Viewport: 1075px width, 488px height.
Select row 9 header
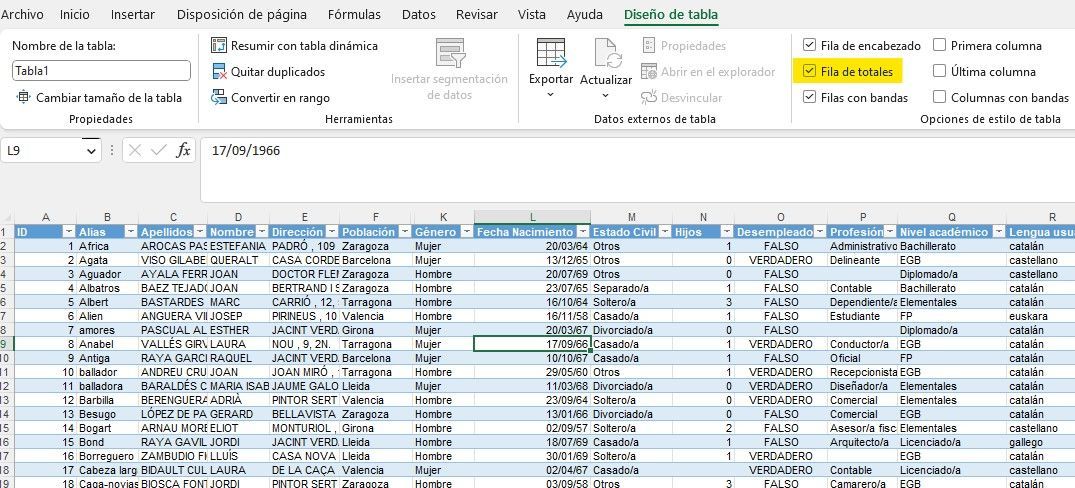coord(6,343)
